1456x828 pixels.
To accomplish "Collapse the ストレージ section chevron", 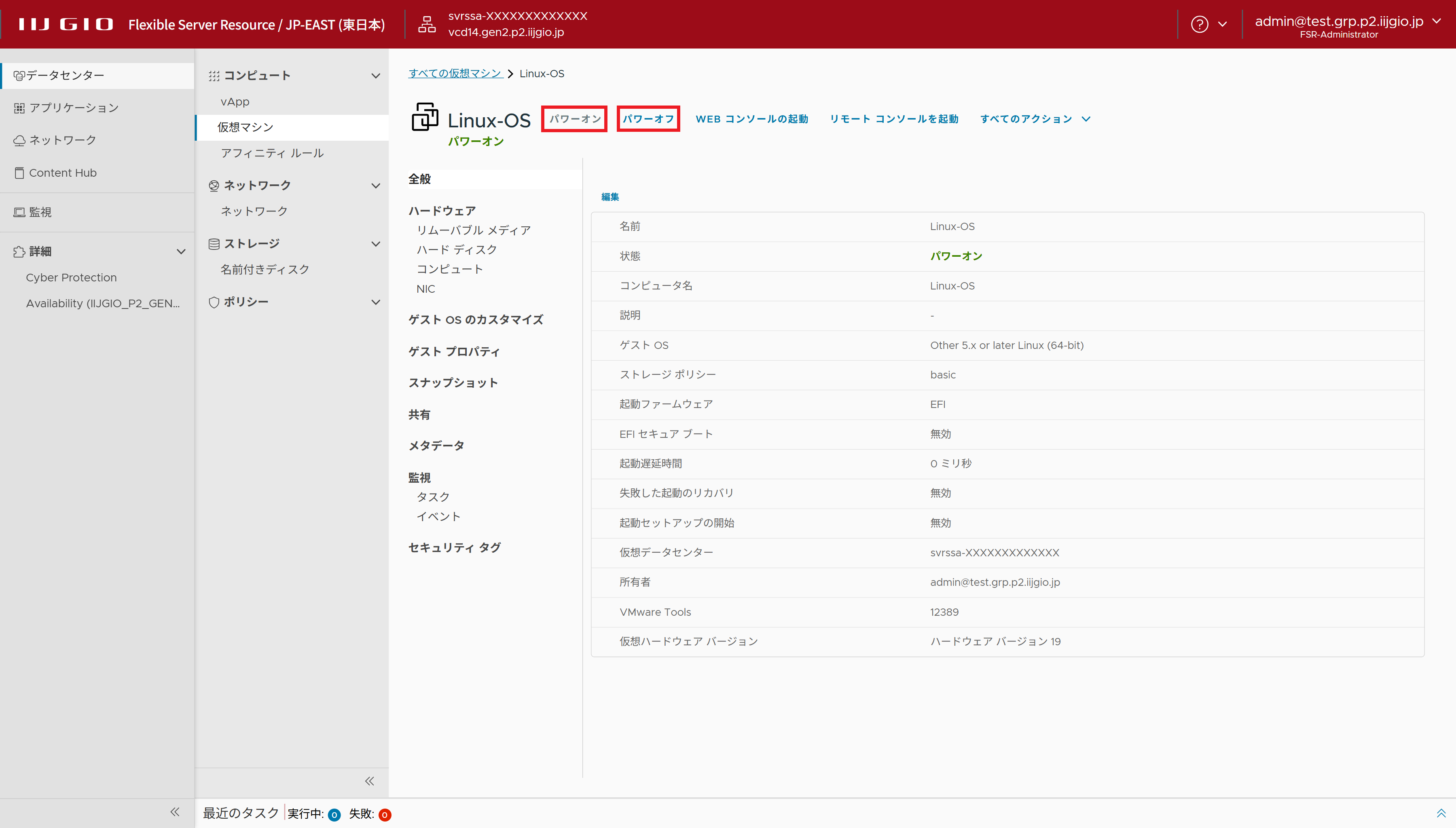I will [375, 244].
